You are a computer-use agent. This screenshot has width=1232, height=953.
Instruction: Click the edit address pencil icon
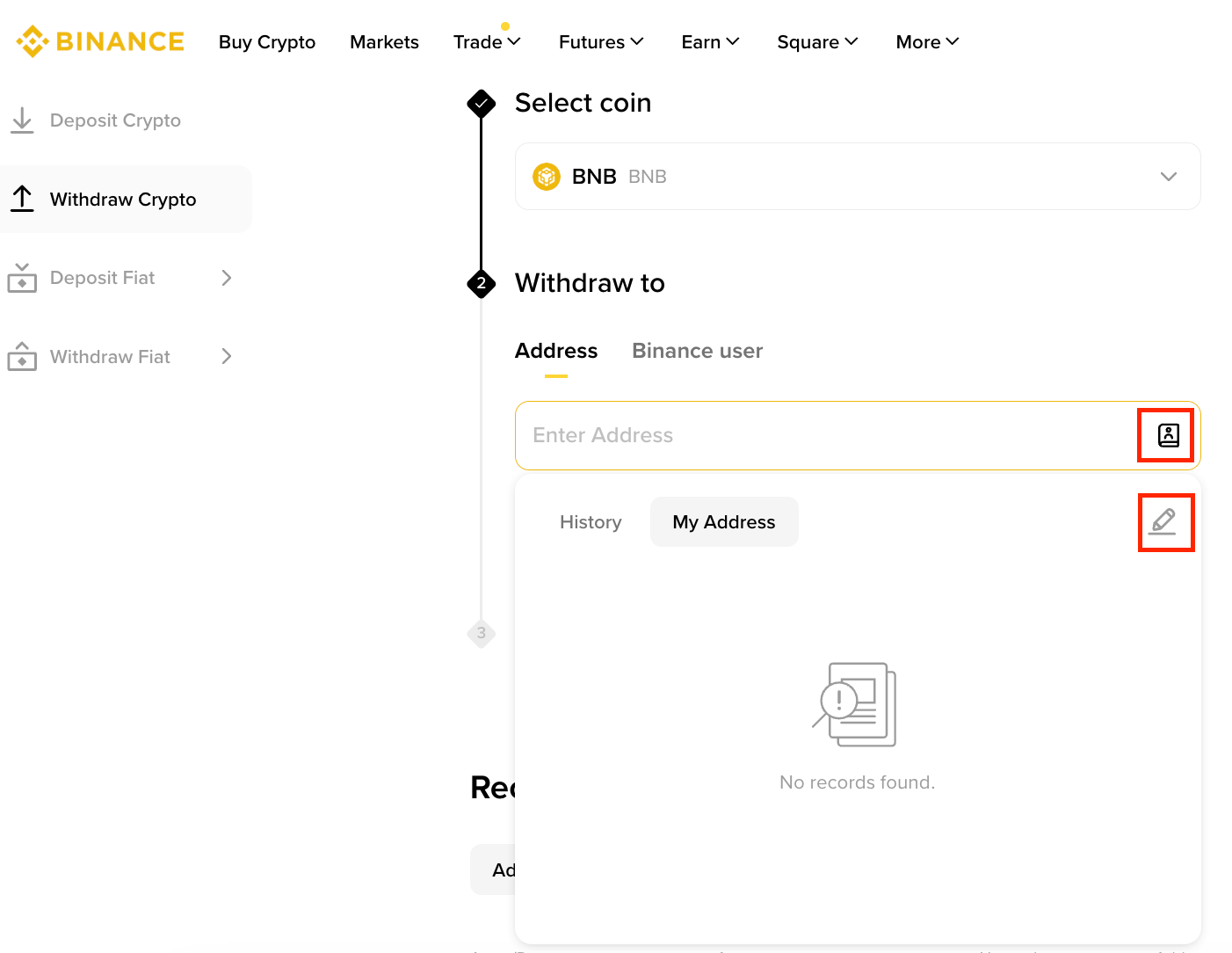click(x=1164, y=522)
